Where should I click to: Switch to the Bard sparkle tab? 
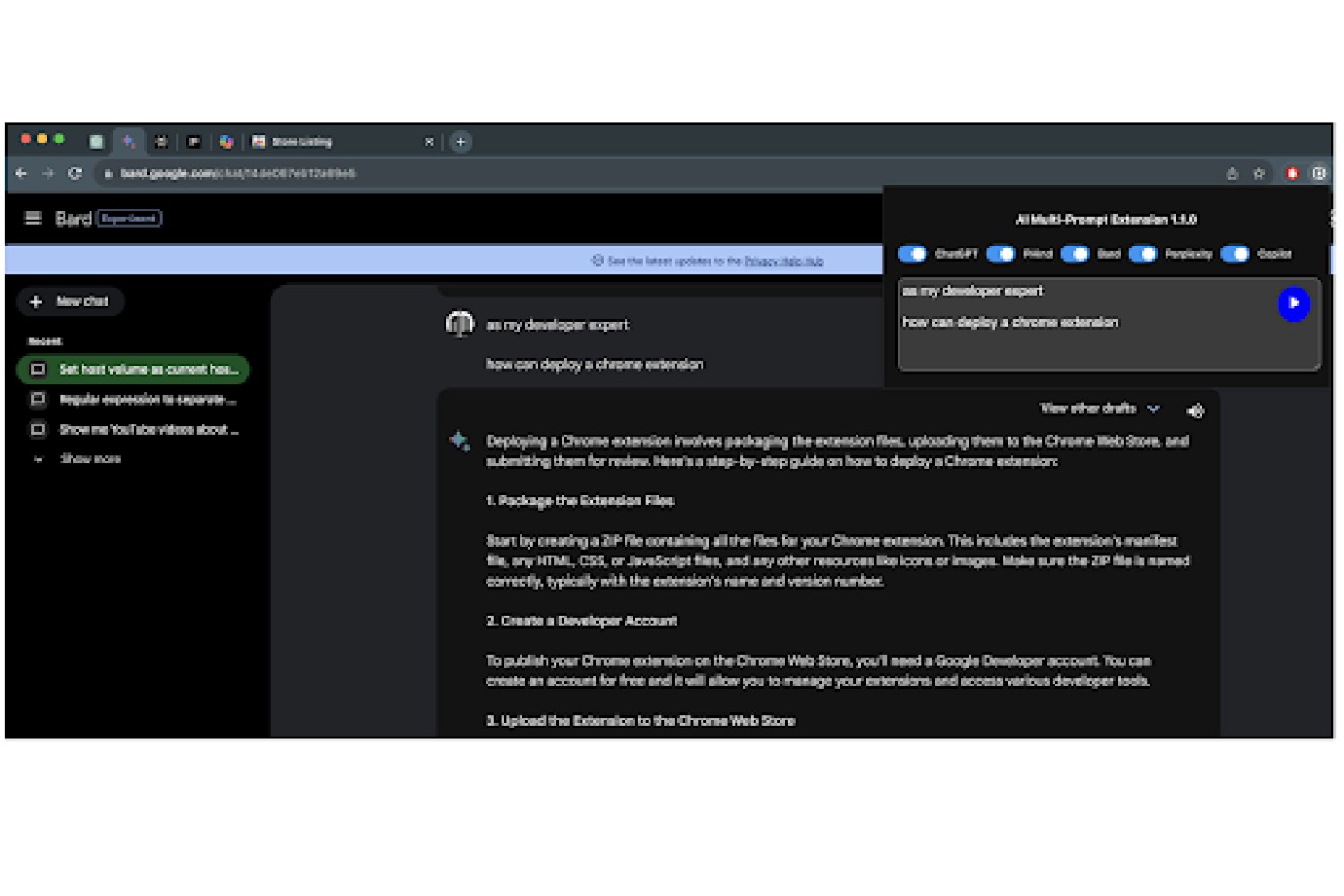129,142
